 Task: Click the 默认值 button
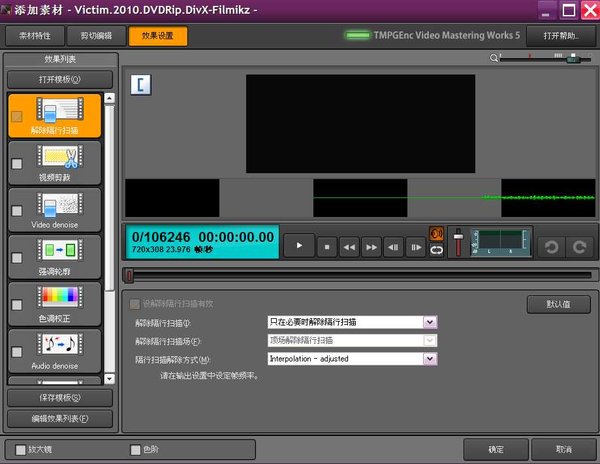click(x=559, y=304)
